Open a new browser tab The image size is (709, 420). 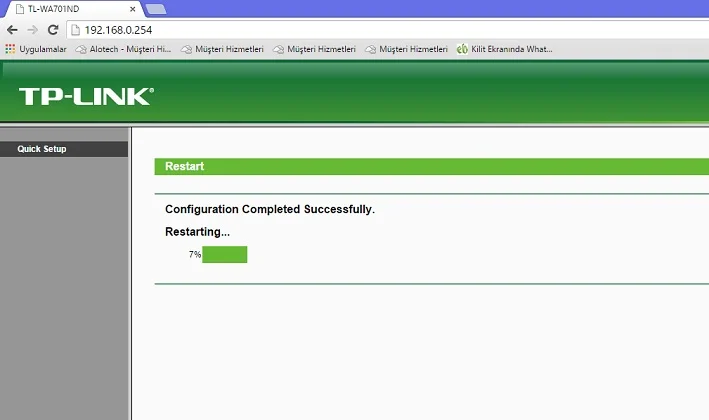click(x=156, y=9)
